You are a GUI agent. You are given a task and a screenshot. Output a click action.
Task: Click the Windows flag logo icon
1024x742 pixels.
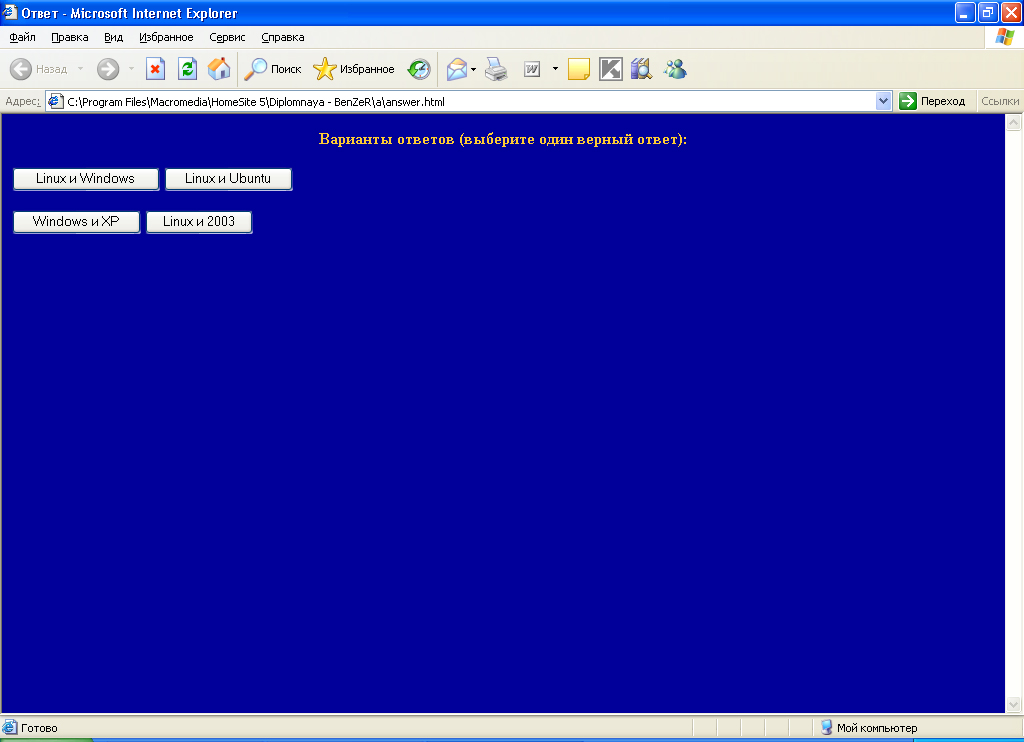click(1004, 37)
